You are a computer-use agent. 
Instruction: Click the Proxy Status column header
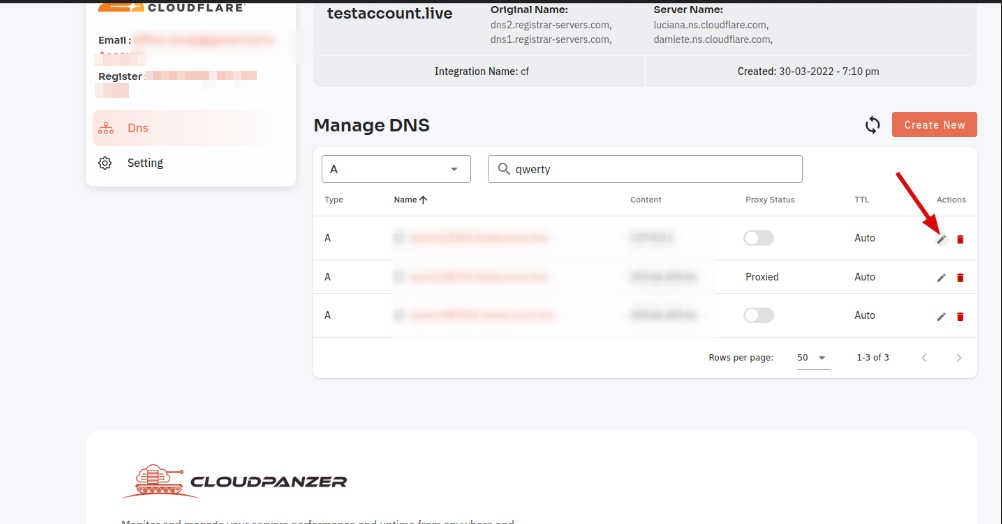click(x=770, y=199)
